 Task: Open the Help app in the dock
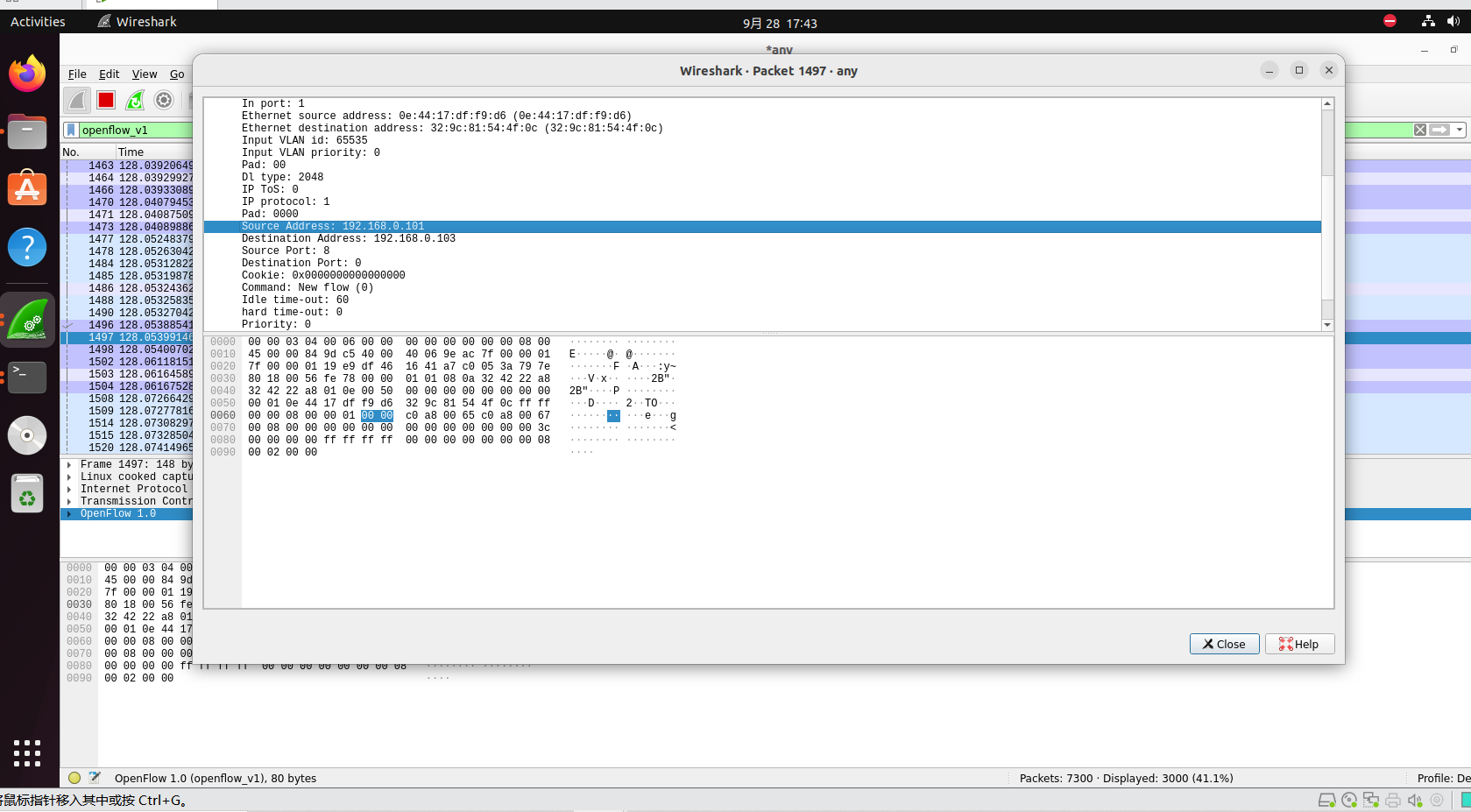[x=27, y=247]
